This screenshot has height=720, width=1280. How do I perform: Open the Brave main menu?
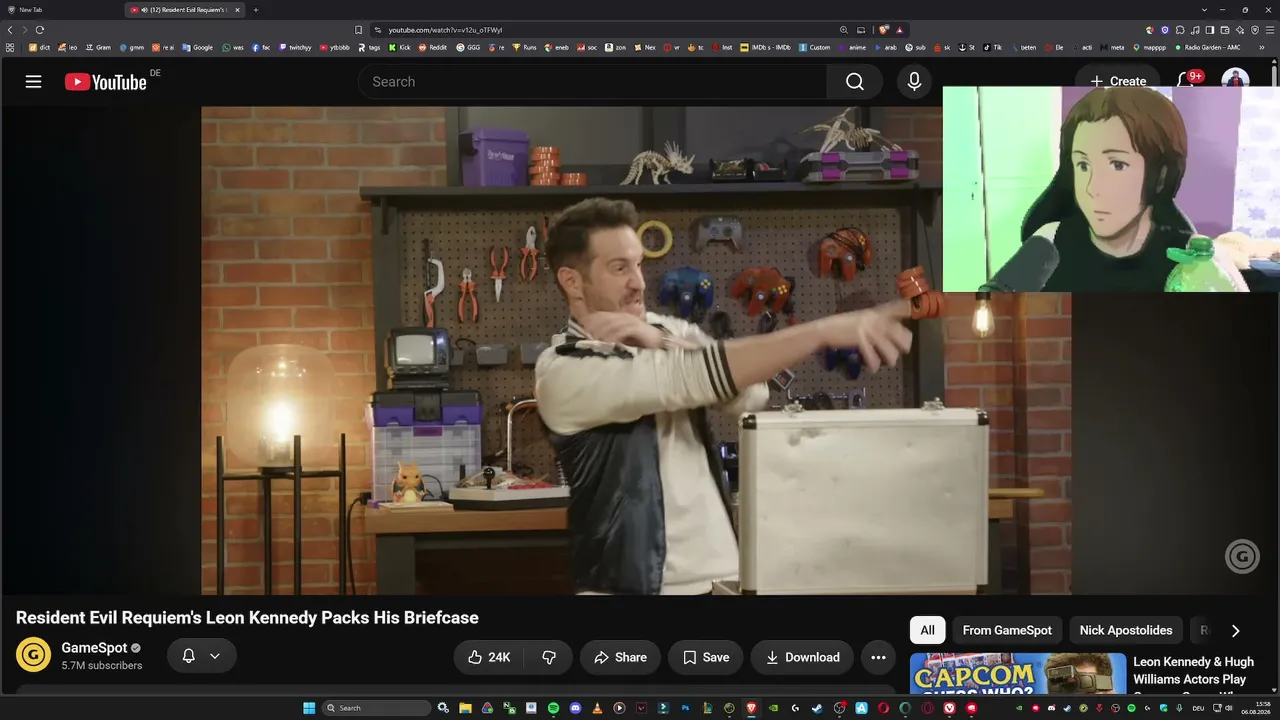click(x=1270, y=30)
